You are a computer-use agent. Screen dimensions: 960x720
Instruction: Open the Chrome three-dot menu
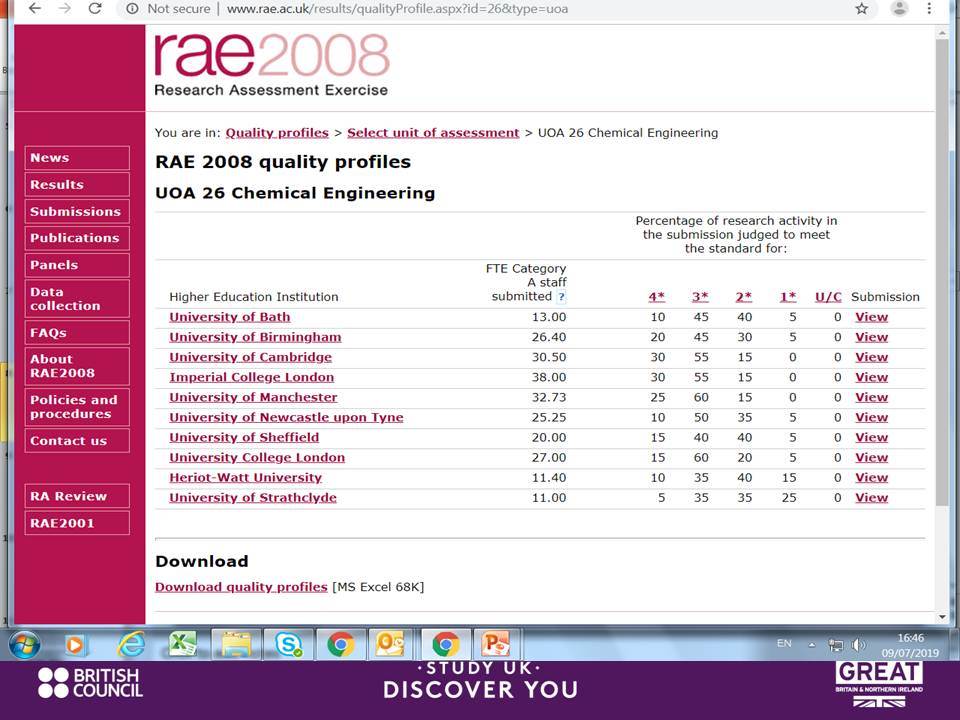click(929, 9)
